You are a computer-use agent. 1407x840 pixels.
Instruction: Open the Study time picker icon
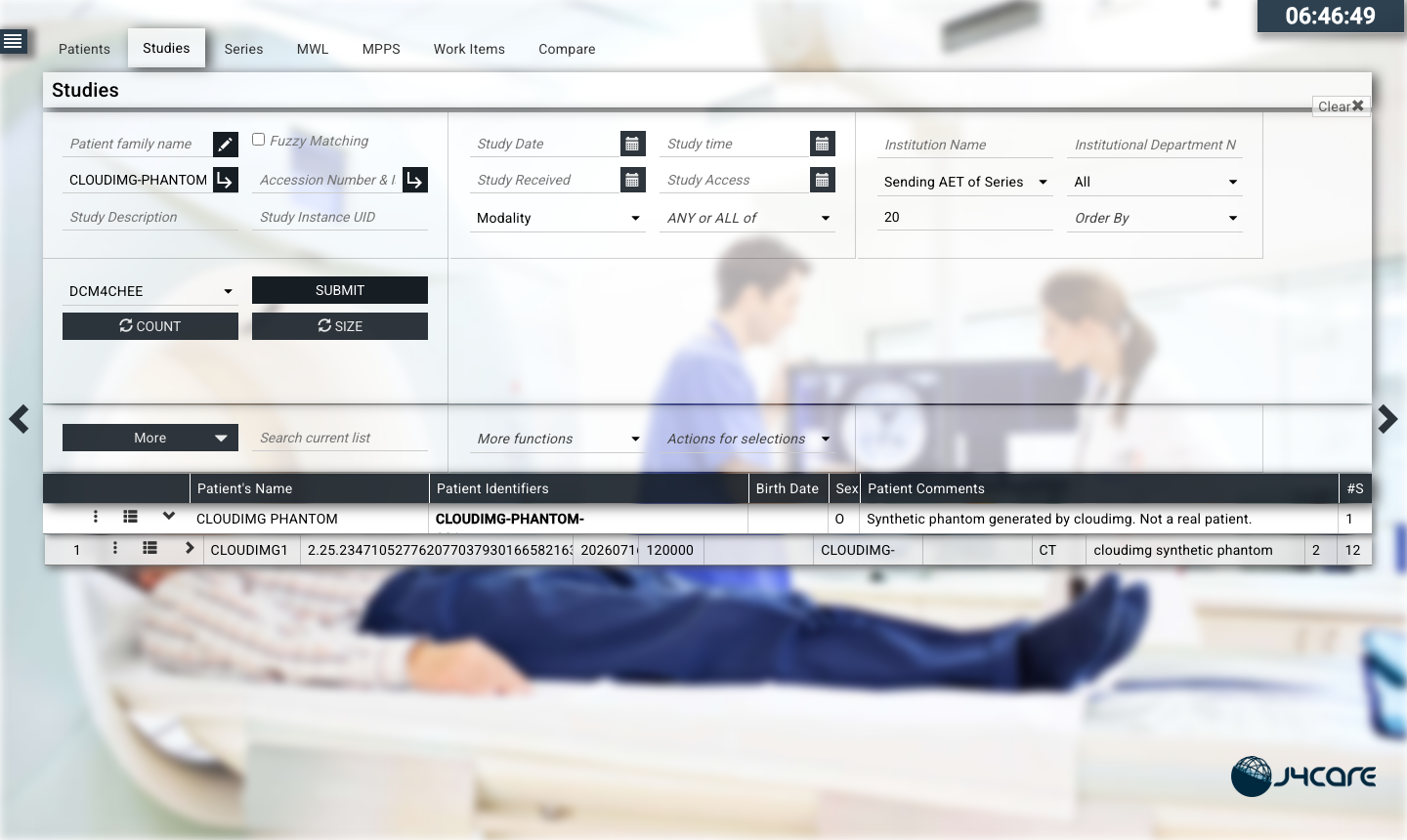(x=823, y=144)
